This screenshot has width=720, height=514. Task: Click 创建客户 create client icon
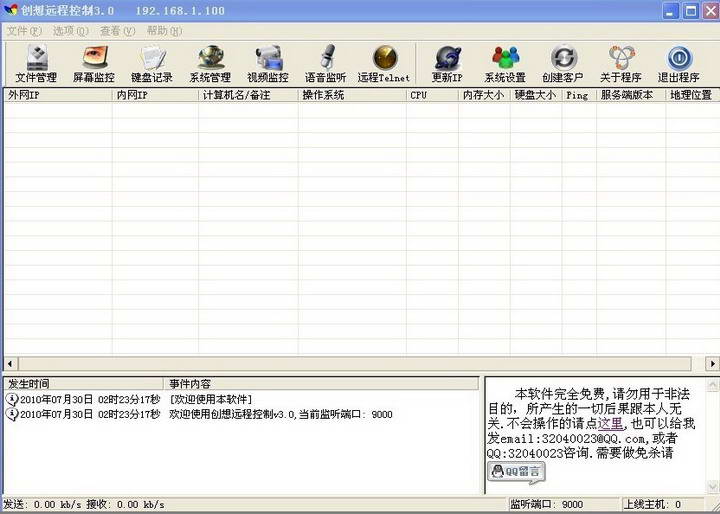click(563, 63)
